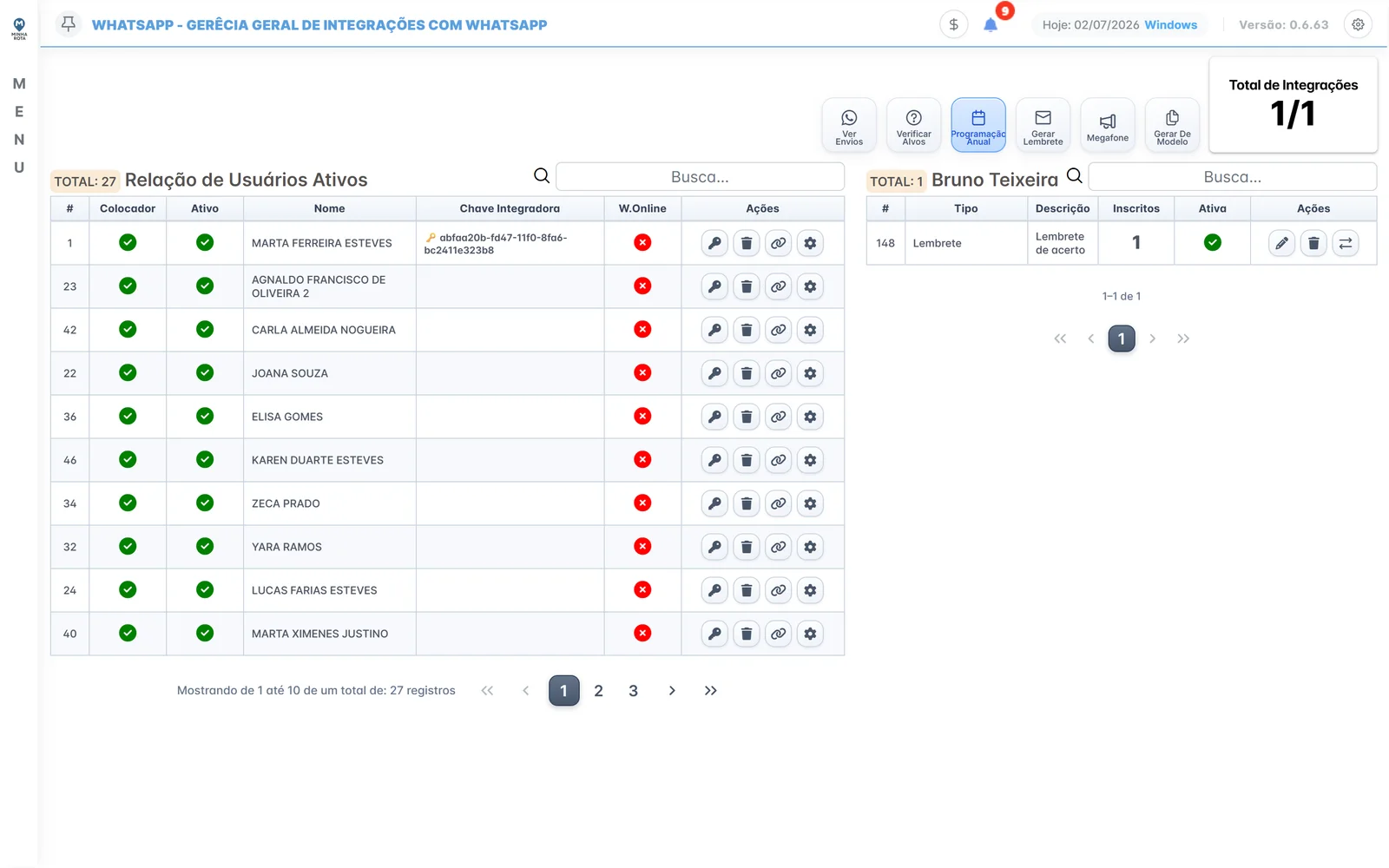Image resolution: width=1389 pixels, height=868 pixels.
Task: Focus the users Busca search field
Action: click(700, 177)
